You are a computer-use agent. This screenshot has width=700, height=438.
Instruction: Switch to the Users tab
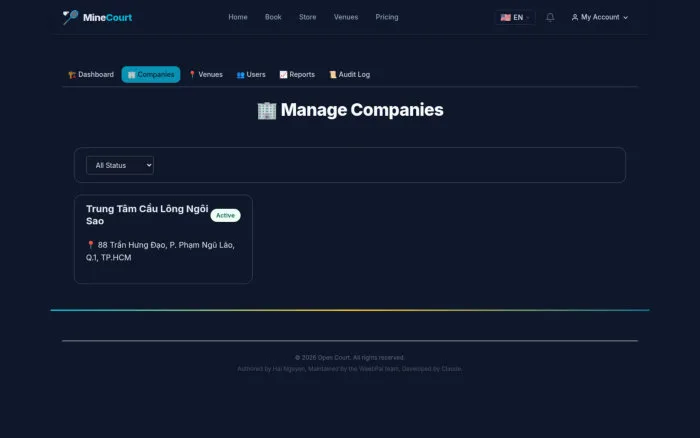tap(251, 75)
